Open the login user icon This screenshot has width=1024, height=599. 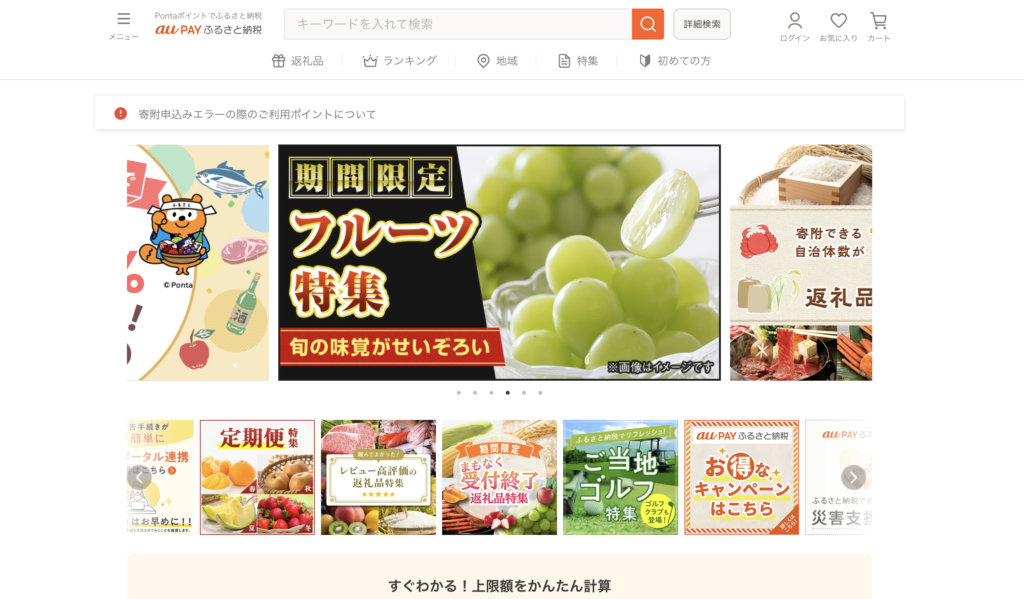tap(794, 21)
